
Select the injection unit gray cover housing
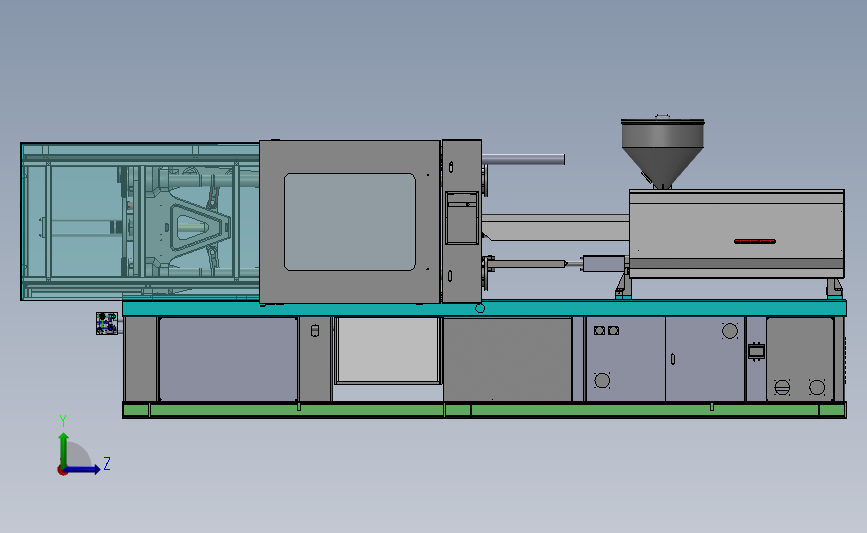[x=737, y=233]
